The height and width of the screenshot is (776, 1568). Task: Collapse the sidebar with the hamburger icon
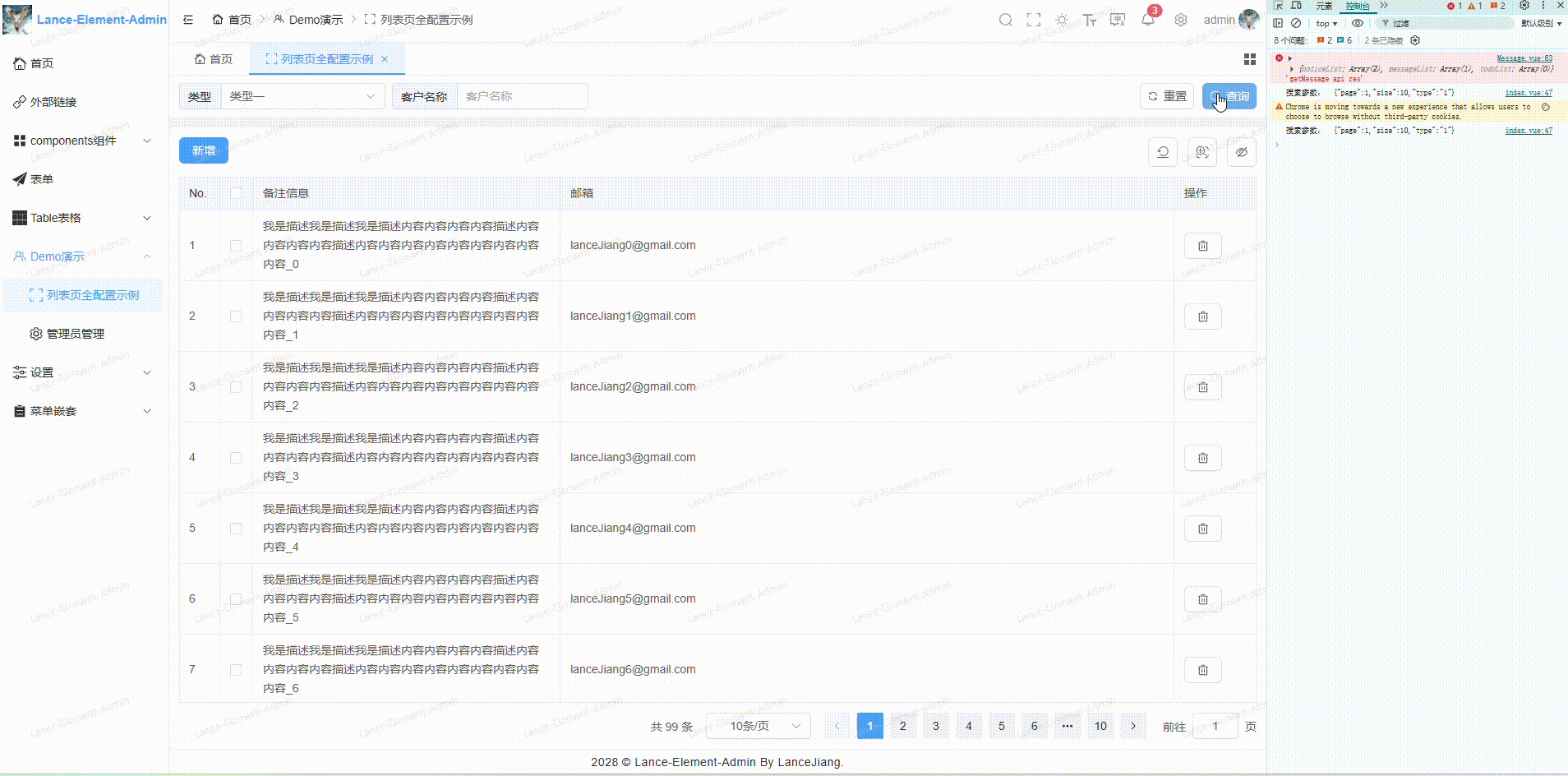coord(187,19)
